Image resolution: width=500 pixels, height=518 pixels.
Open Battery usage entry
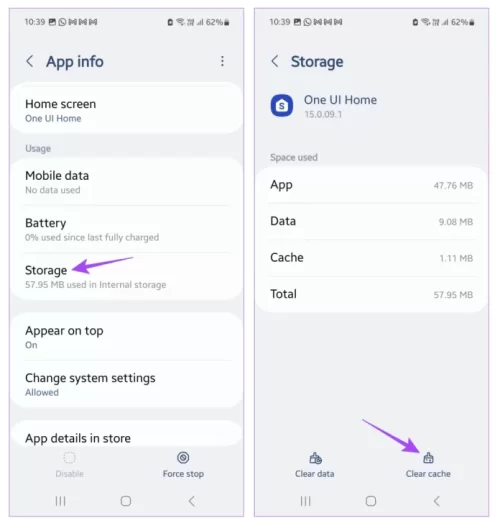click(x=127, y=229)
